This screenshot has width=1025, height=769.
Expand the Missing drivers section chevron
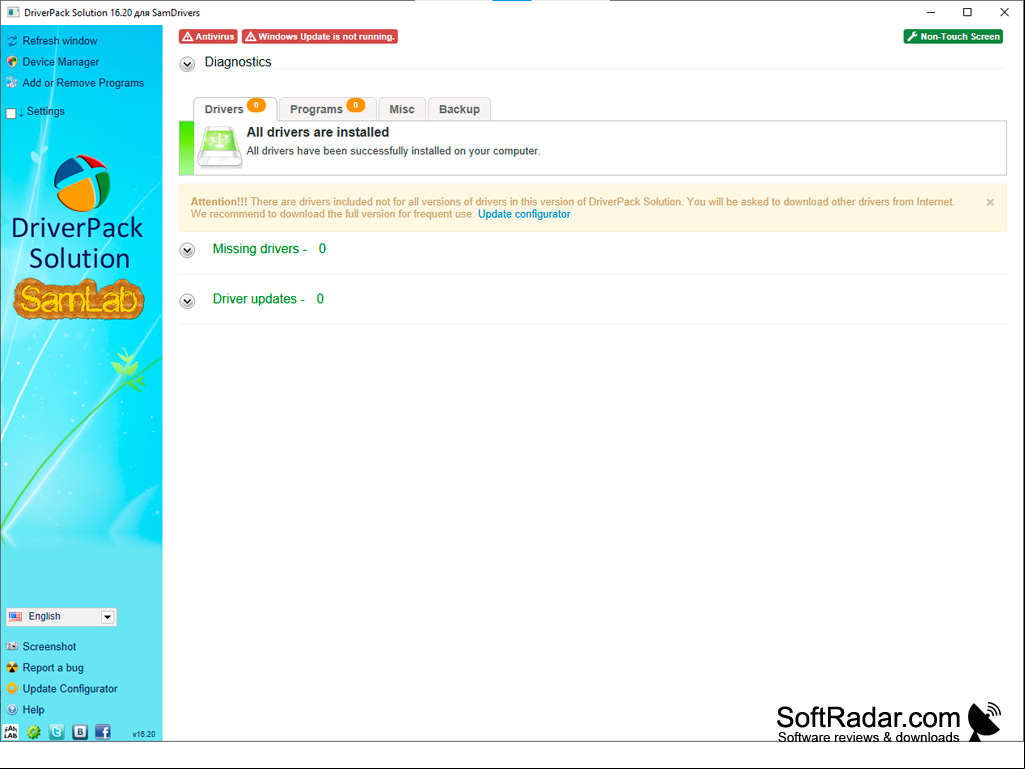pos(188,250)
